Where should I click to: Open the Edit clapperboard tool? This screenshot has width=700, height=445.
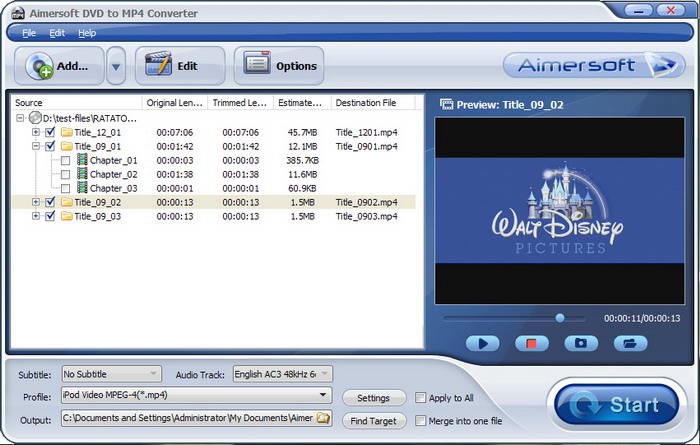[180, 66]
